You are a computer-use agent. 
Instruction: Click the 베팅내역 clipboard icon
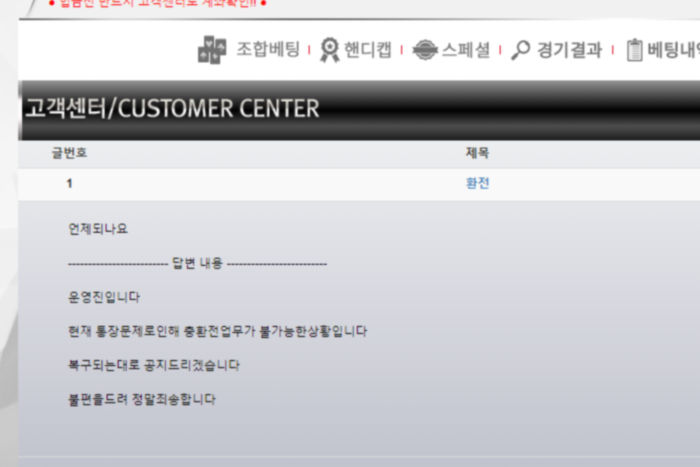tap(634, 50)
